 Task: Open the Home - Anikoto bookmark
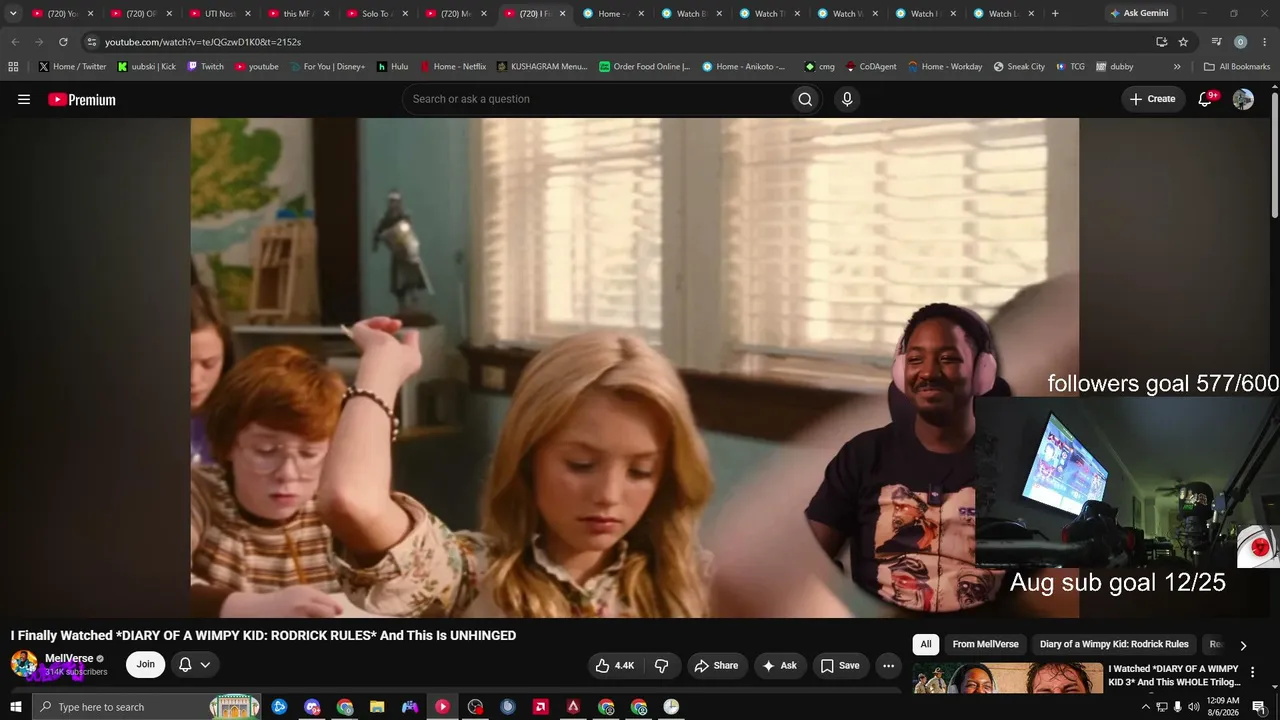tap(744, 67)
